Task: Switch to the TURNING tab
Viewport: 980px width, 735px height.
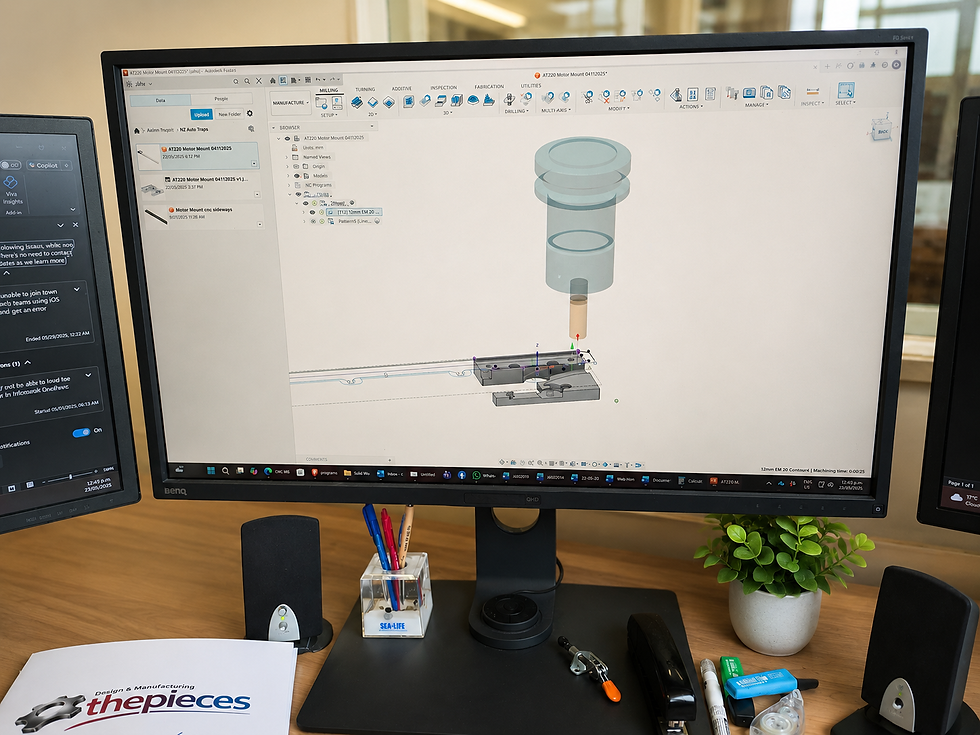Action: click(365, 89)
